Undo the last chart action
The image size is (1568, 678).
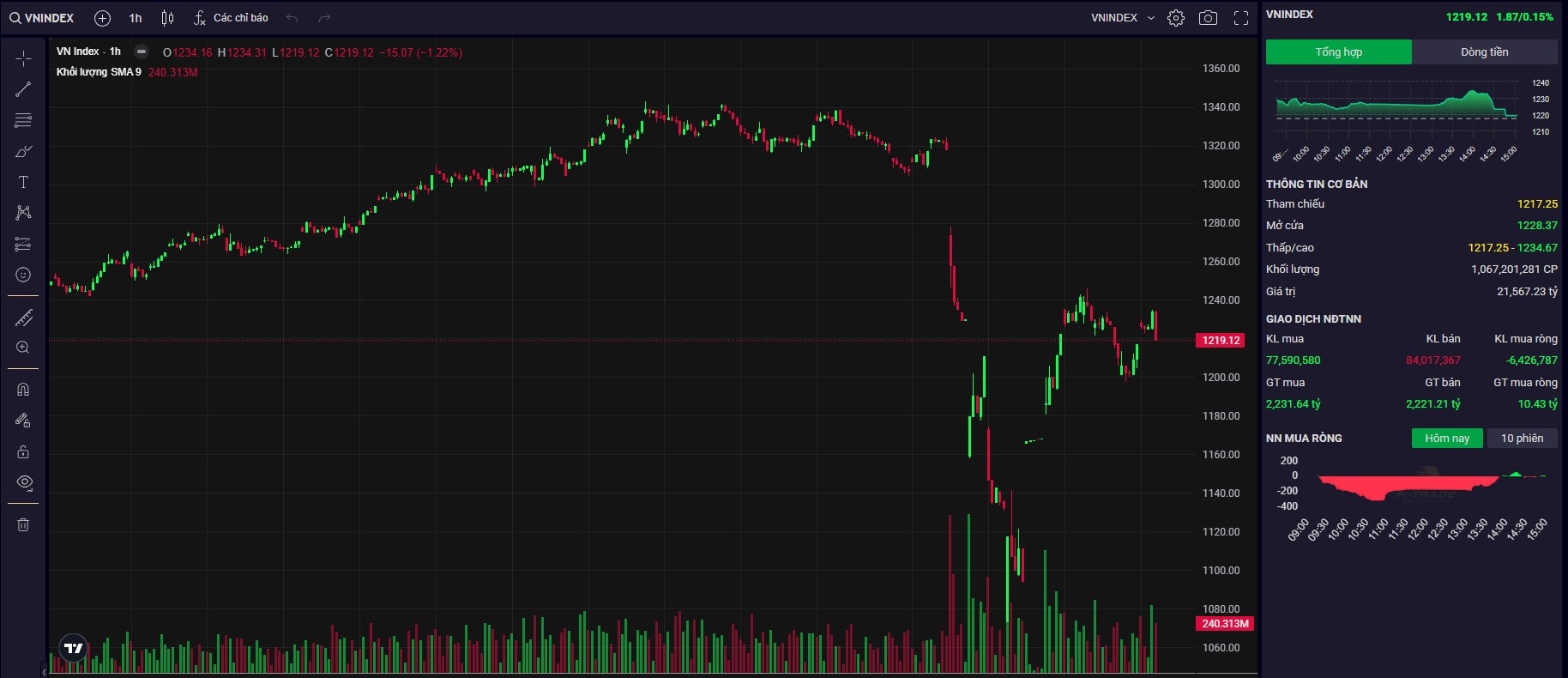(292, 18)
